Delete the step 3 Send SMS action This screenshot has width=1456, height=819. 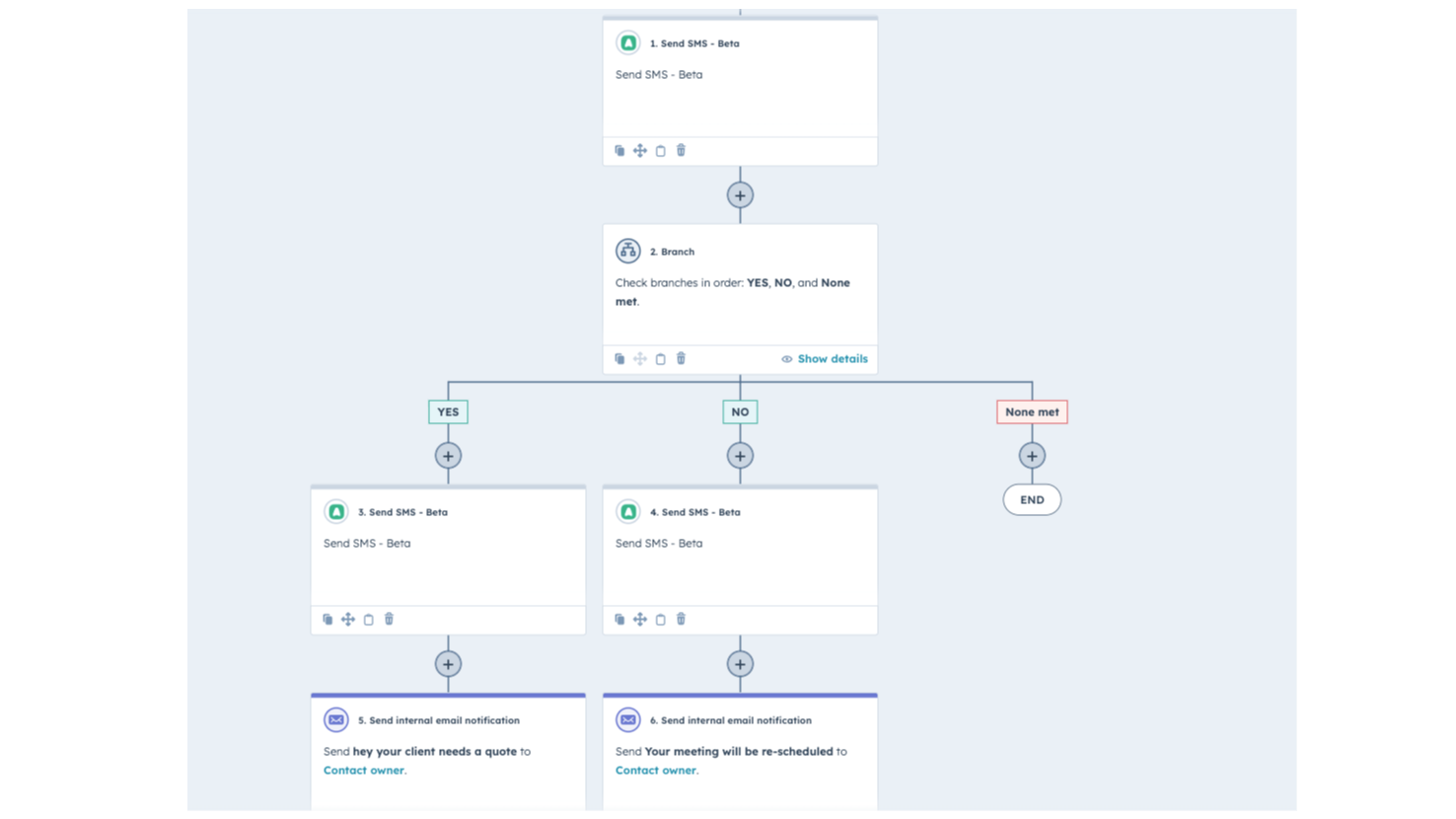point(389,620)
